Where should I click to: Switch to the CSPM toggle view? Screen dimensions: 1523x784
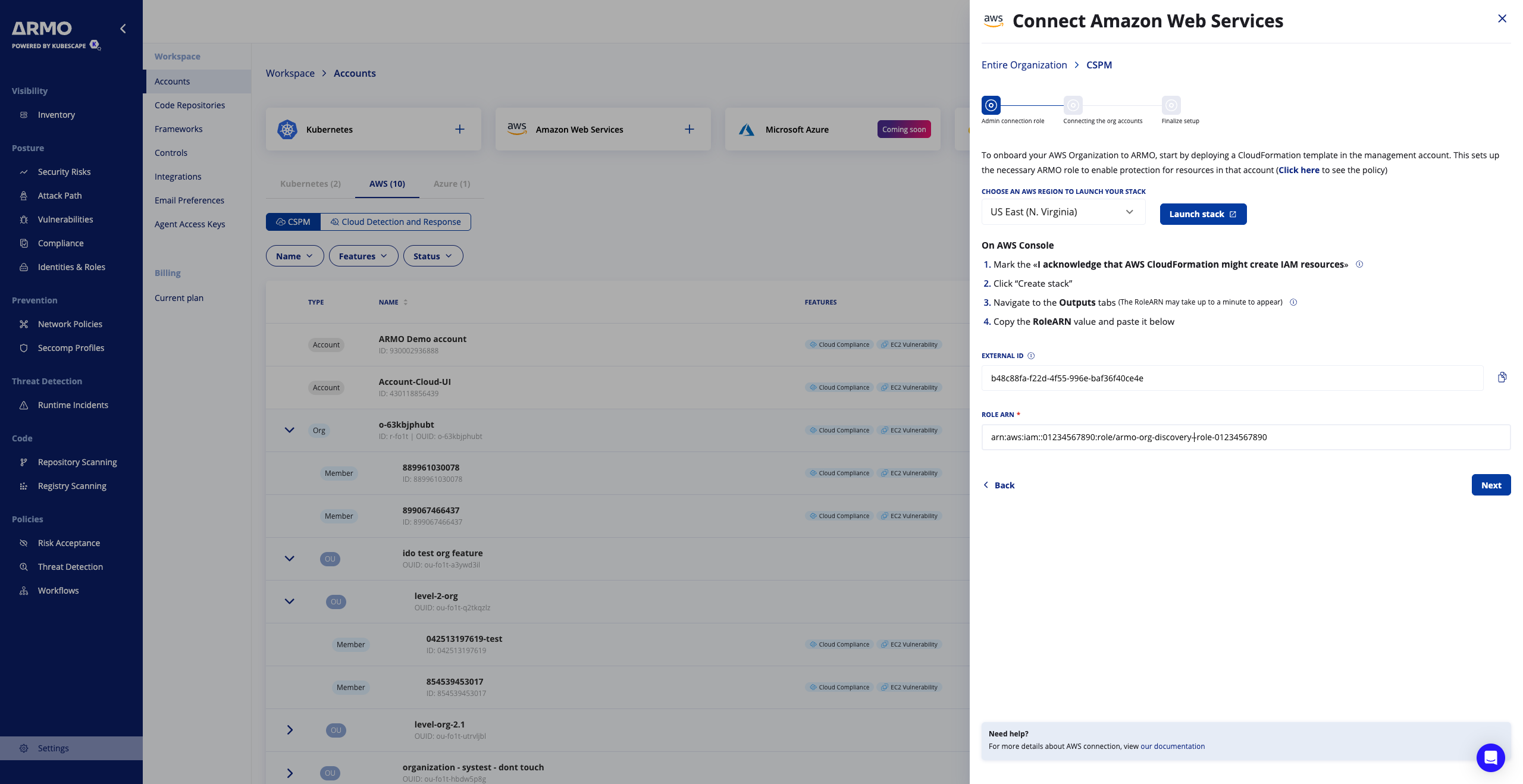[x=293, y=222]
